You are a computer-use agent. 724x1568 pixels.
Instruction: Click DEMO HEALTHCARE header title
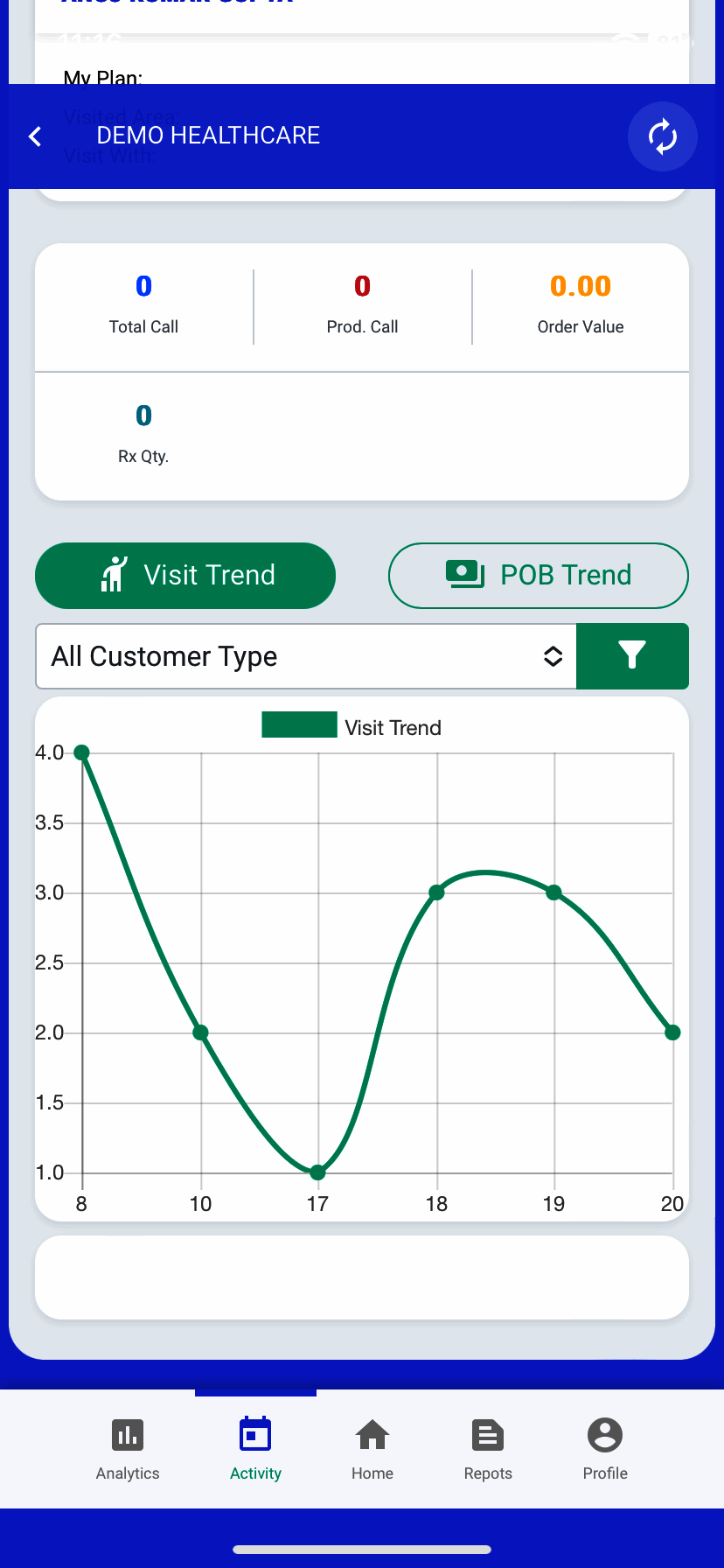208,136
